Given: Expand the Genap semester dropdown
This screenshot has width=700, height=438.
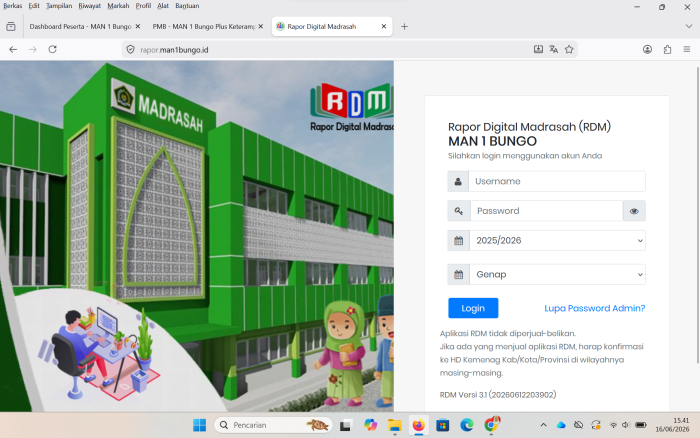Looking at the screenshot, I should [557, 275].
